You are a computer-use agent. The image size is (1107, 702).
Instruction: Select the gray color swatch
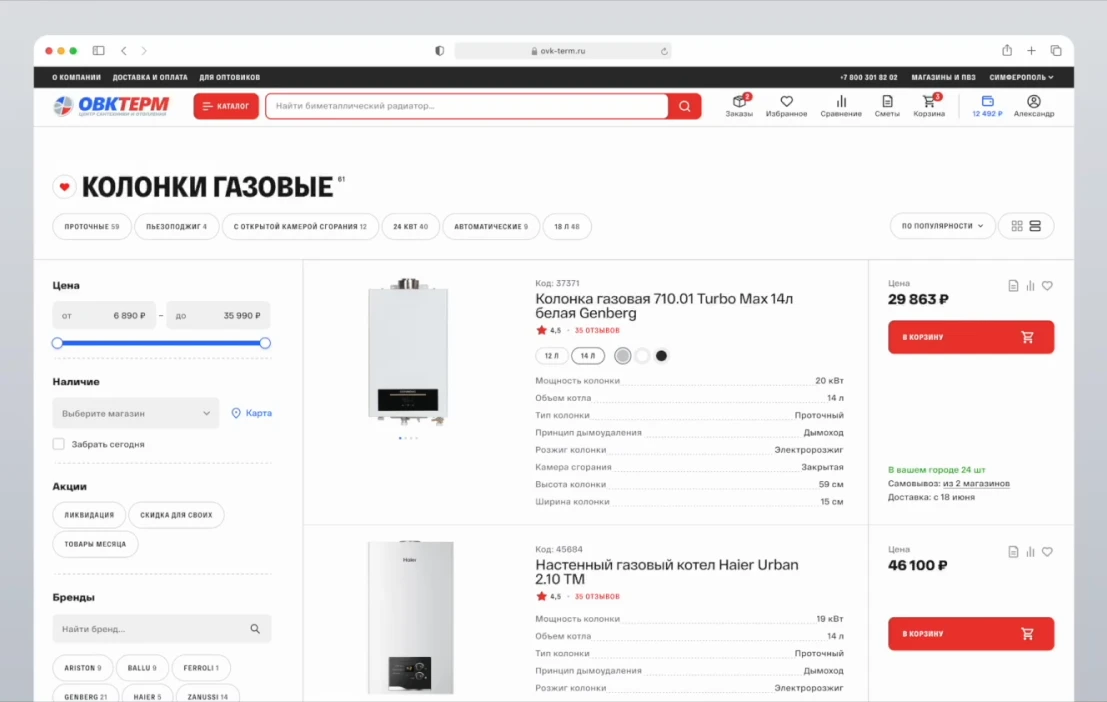(622, 356)
